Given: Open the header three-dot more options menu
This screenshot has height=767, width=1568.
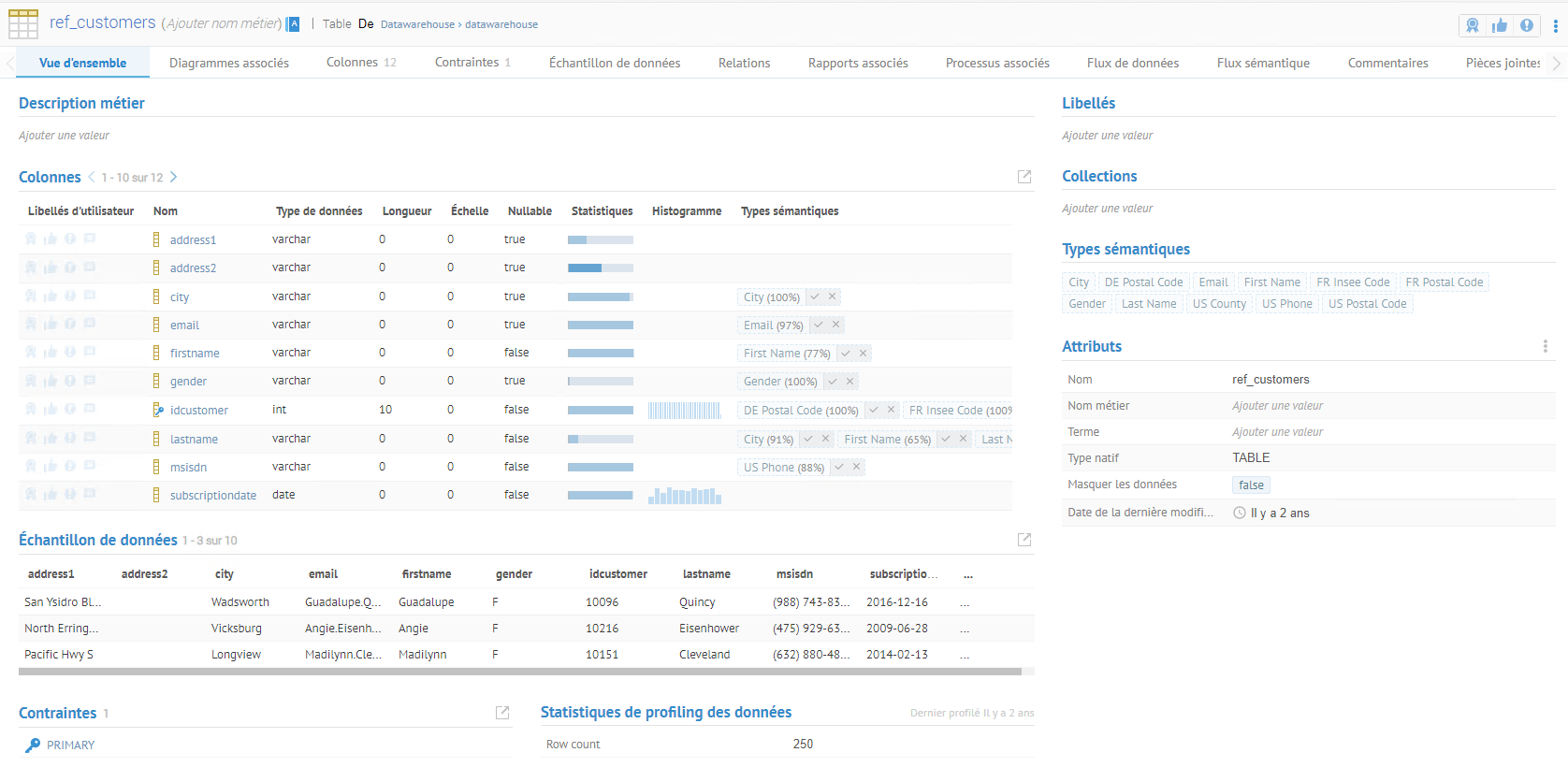Looking at the screenshot, I should [x=1555, y=25].
